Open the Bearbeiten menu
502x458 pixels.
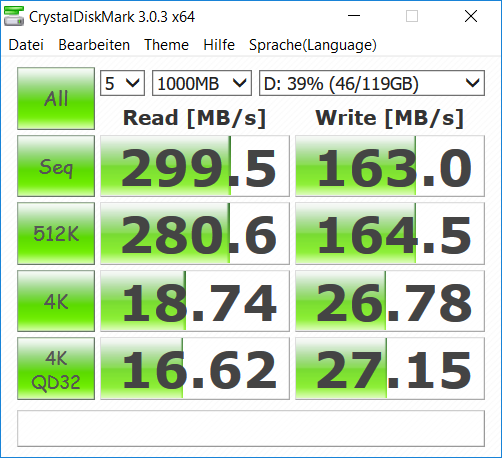coord(94,45)
